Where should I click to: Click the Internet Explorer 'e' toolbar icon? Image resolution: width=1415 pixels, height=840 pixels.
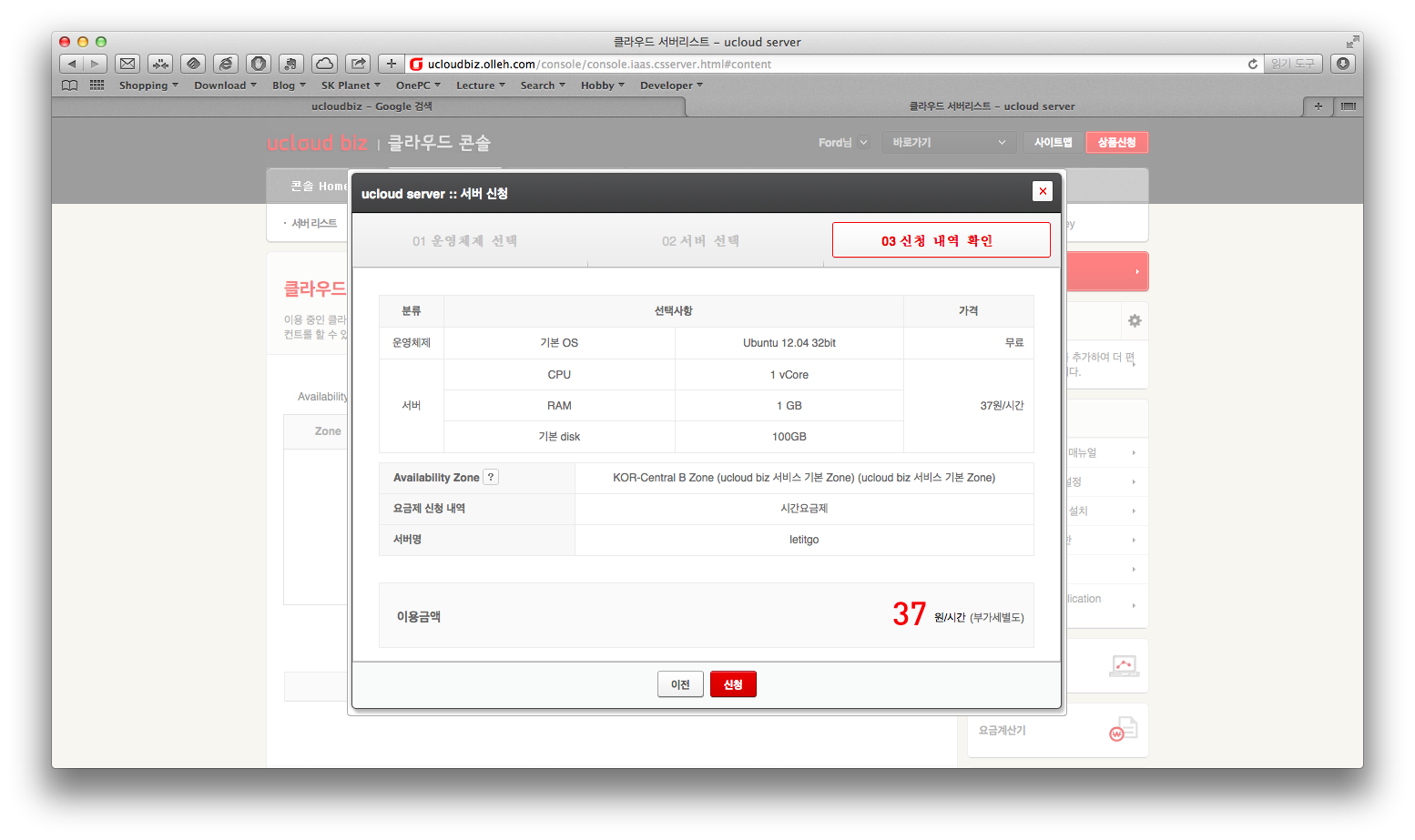click(226, 64)
